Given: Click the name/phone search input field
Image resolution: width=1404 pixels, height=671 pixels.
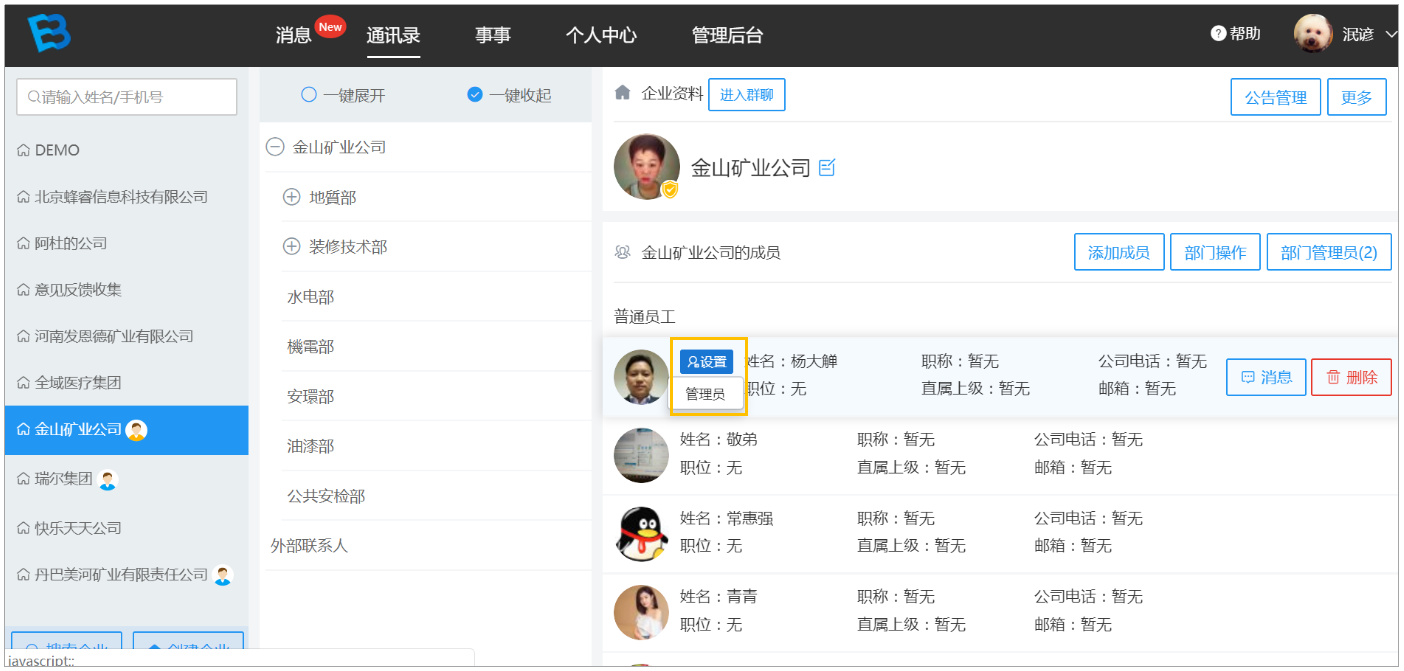Looking at the screenshot, I should [x=127, y=97].
